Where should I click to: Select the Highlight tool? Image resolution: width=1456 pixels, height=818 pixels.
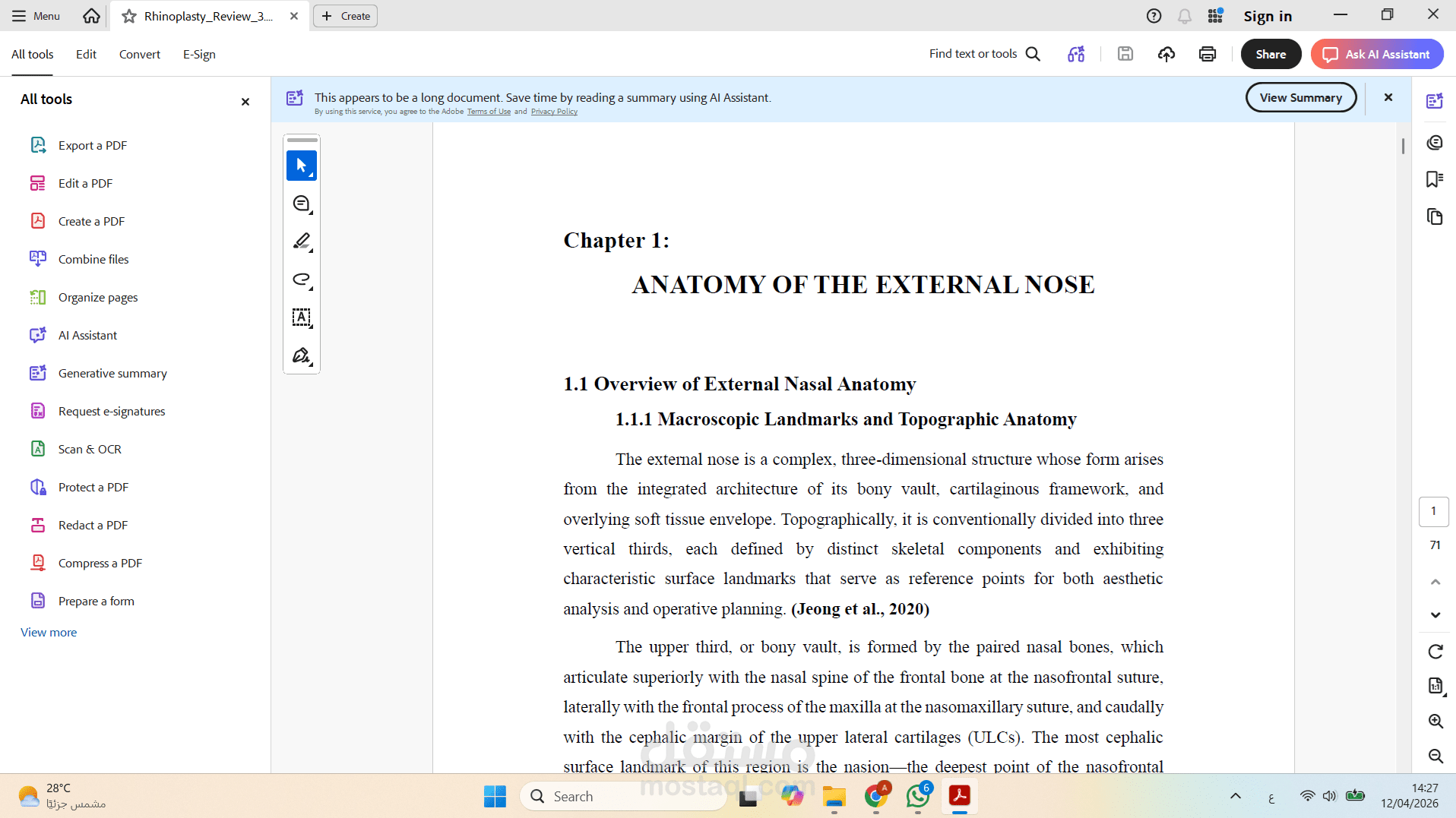pos(299,242)
